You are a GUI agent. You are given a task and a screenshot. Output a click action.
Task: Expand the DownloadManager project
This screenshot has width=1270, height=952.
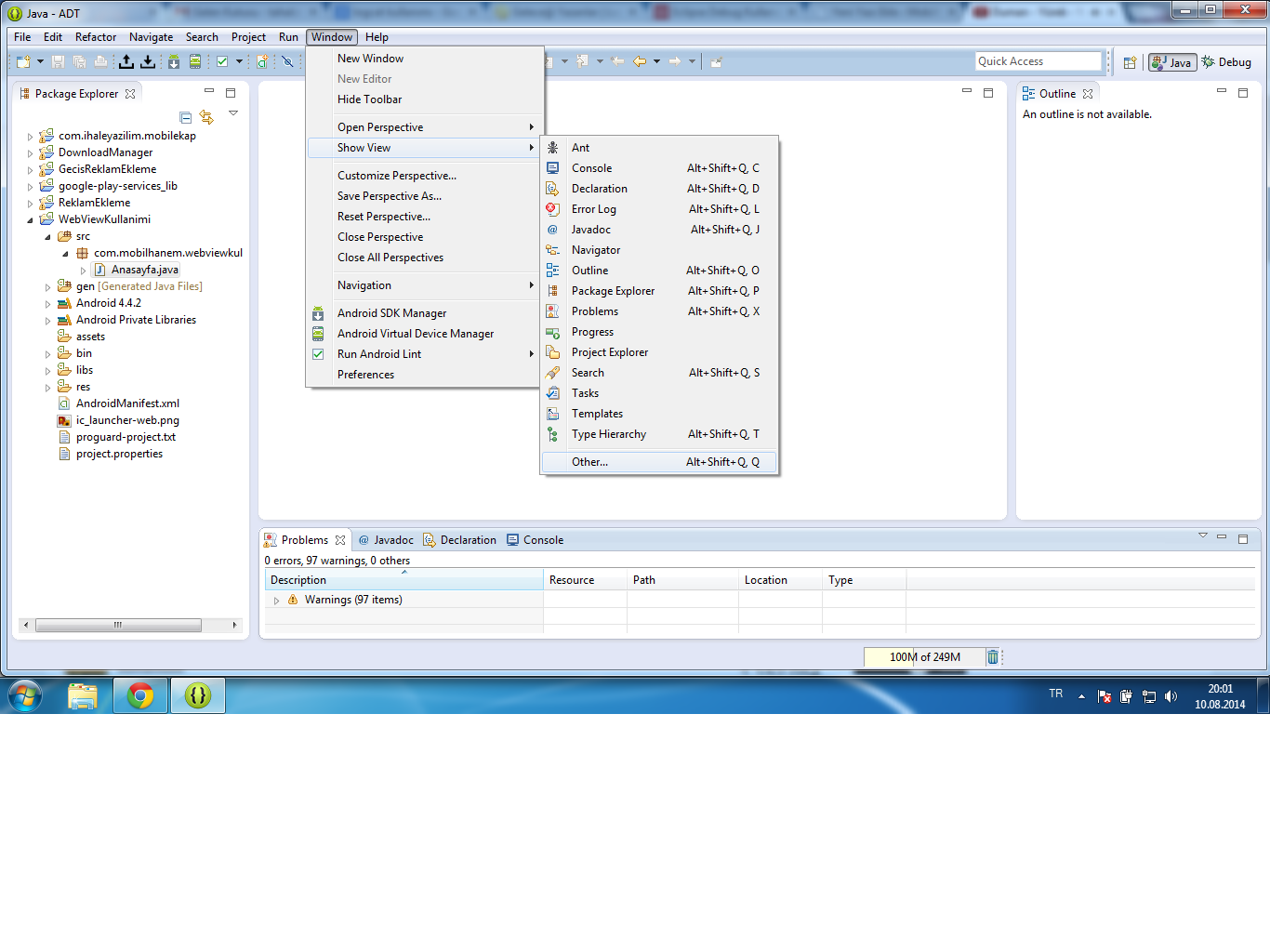point(31,153)
